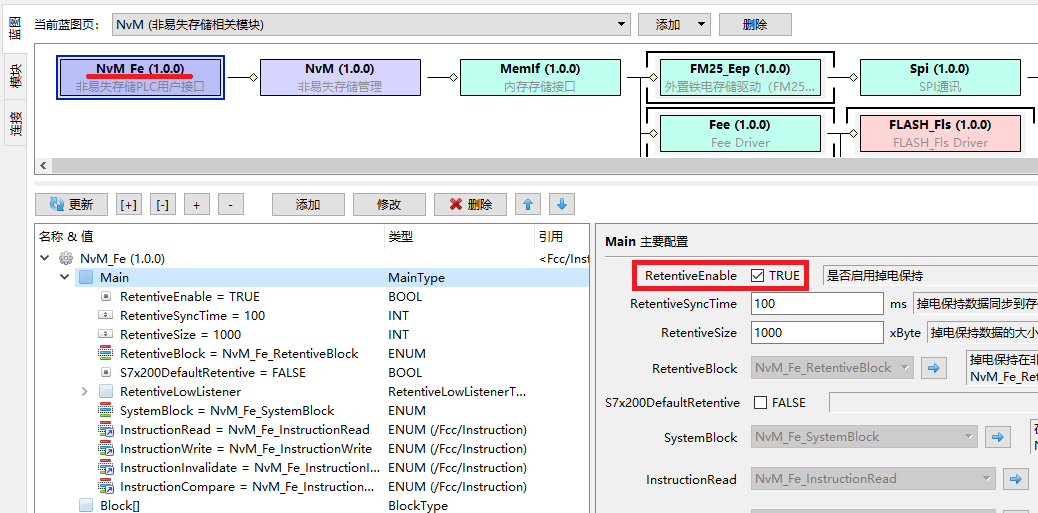Click the 修改 button
The height and width of the screenshot is (513, 1038).
pyautogui.click(x=389, y=204)
